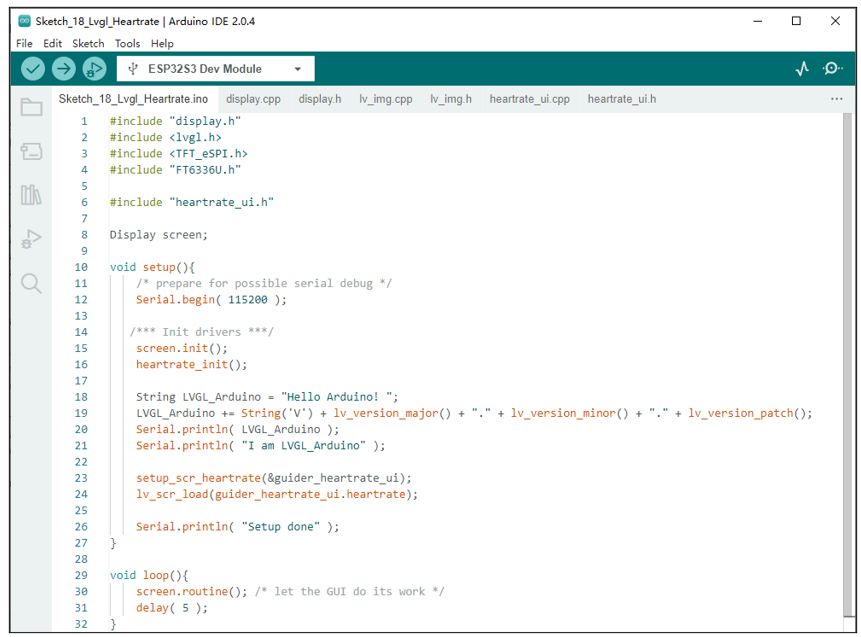Click the screen.routine(); line
This screenshot has width=861, height=637.
pyautogui.click(x=192, y=591)
